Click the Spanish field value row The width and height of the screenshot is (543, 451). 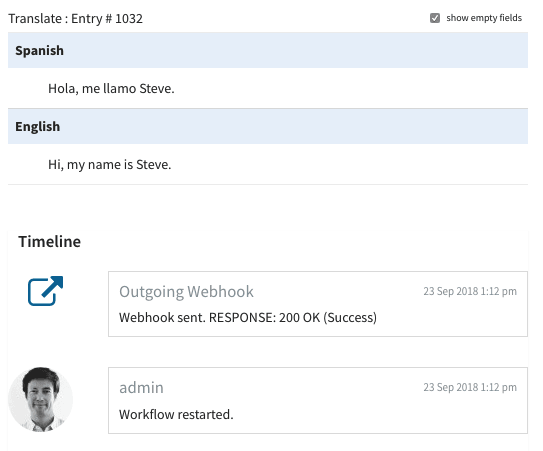coord(268,88)
